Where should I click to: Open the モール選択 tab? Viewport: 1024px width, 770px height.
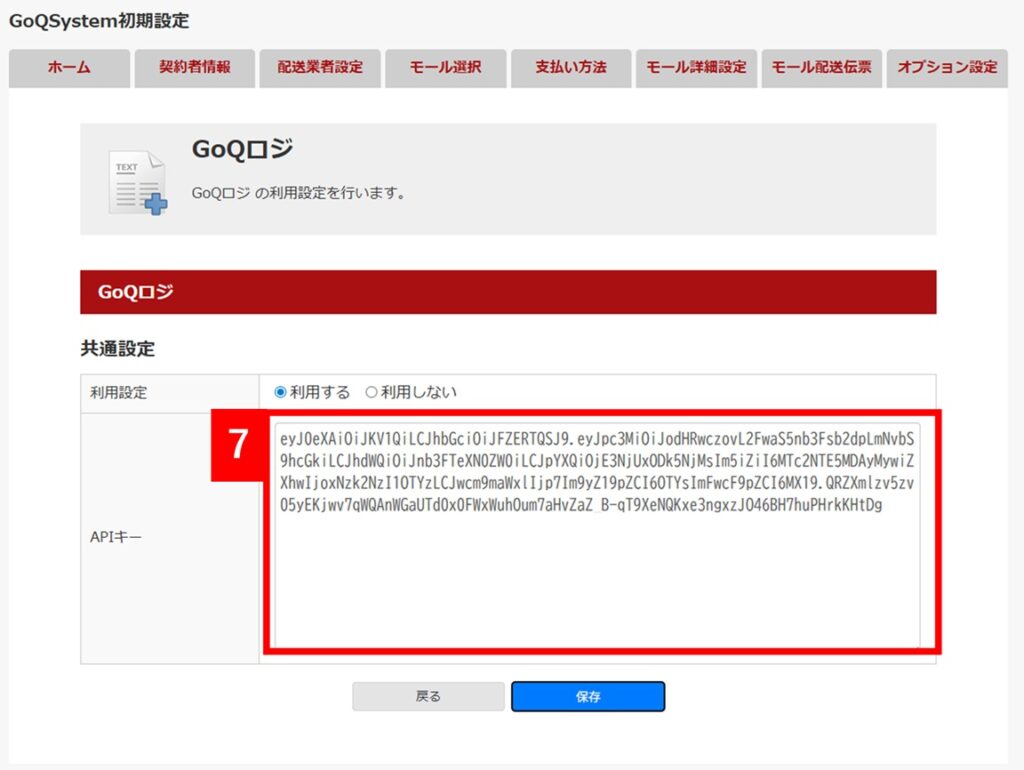(x=445, y=68)
